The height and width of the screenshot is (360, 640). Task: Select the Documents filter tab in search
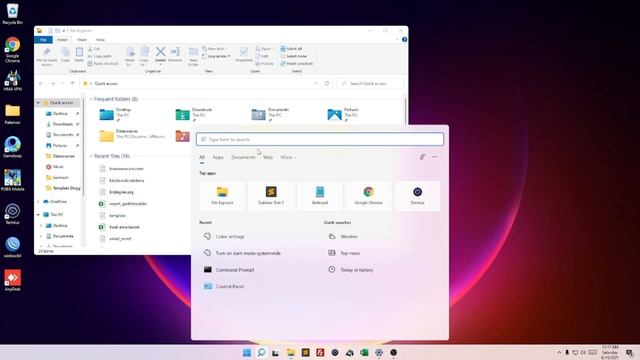[243, 157]
